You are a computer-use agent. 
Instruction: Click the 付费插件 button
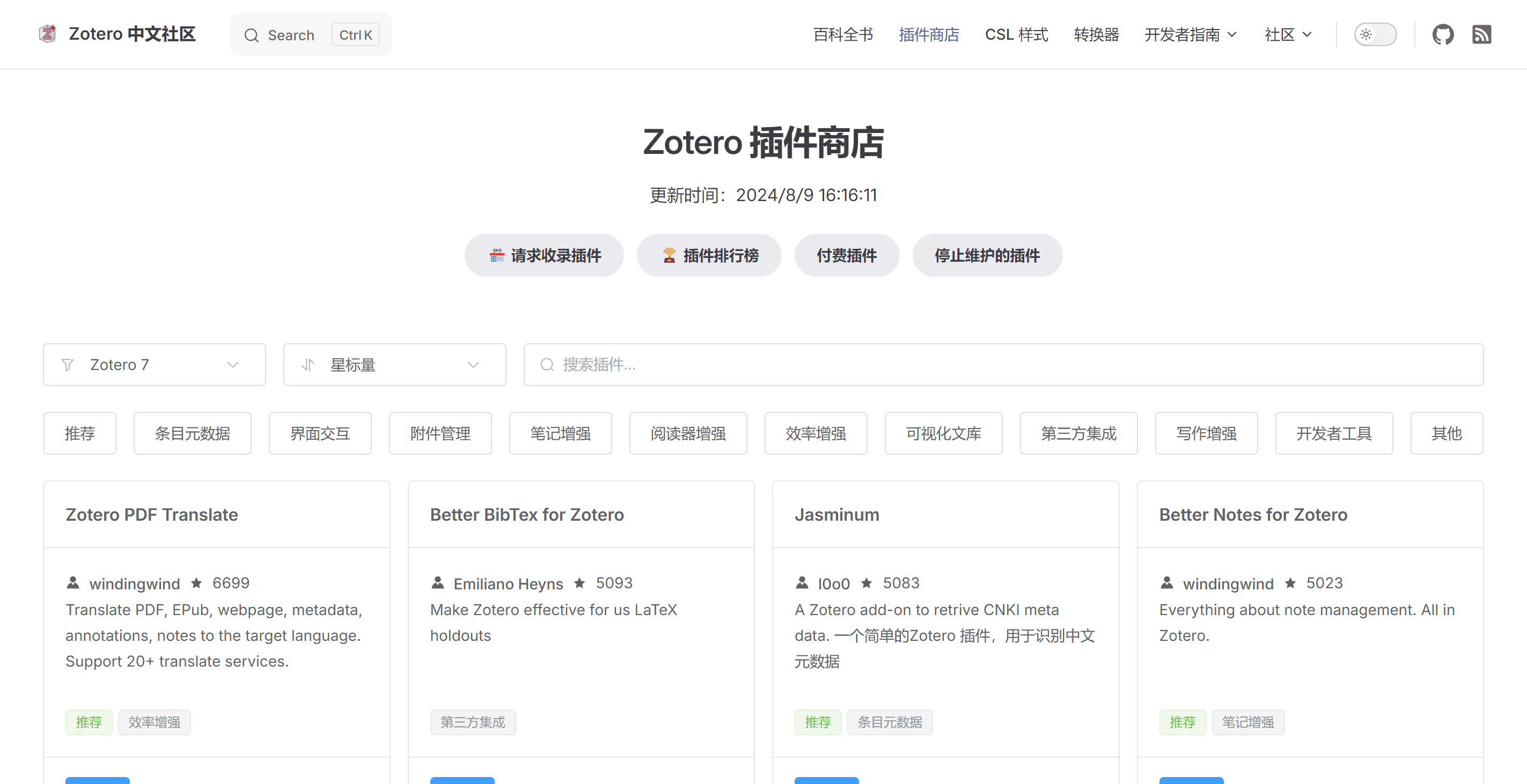point(847,255)
